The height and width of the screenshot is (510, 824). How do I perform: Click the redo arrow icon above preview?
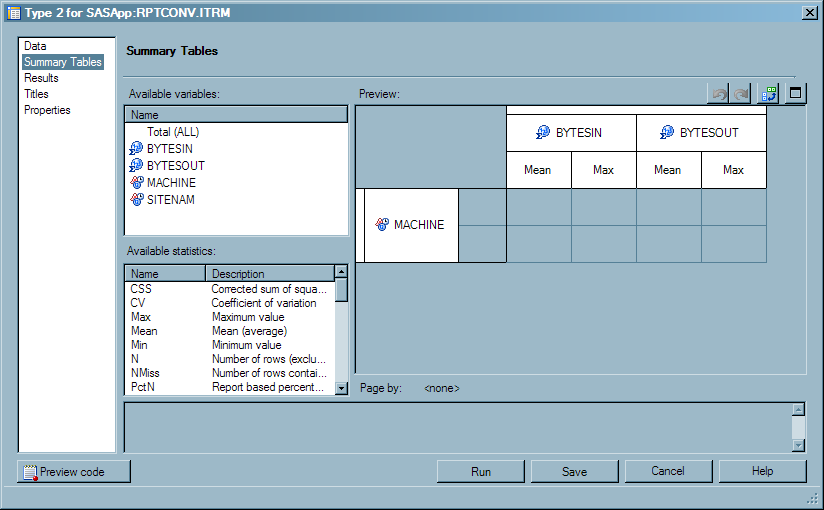pos(741,94)
